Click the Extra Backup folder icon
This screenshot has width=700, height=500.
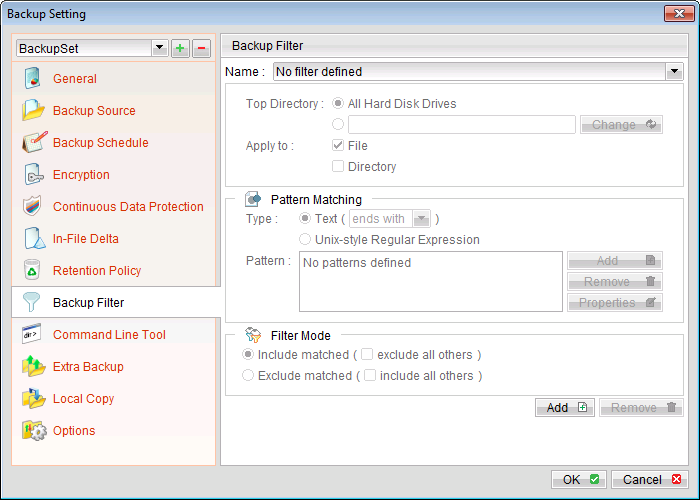click(33, 366)
